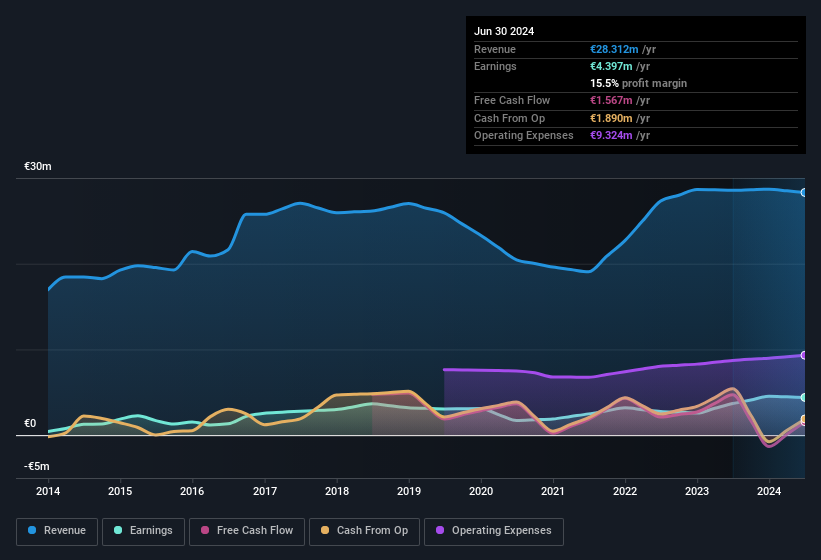The height and width of the screenshot is (560, 821).
Task: Select the 2024 label on the x-axis
Action: pos(769,491)
